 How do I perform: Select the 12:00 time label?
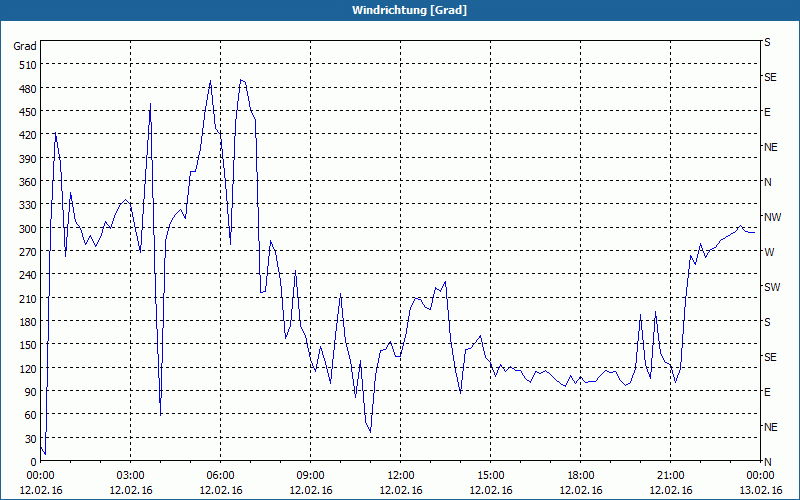[x=401, y=476]
